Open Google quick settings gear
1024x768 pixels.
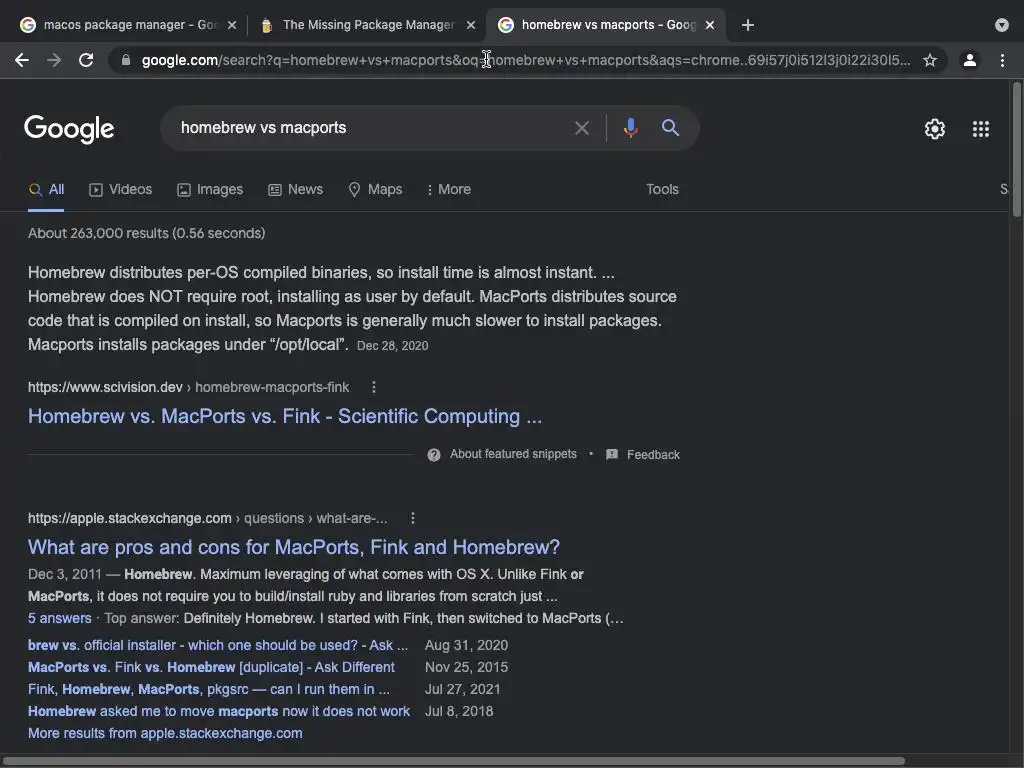[935, 129]
